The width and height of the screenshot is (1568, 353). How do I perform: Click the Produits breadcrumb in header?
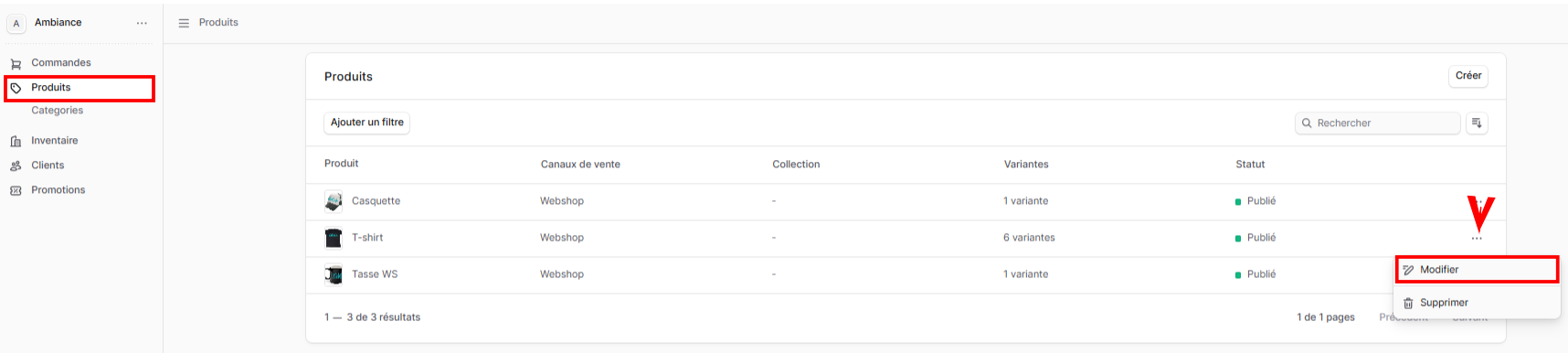pyautogui.click(x=218, y=23)
